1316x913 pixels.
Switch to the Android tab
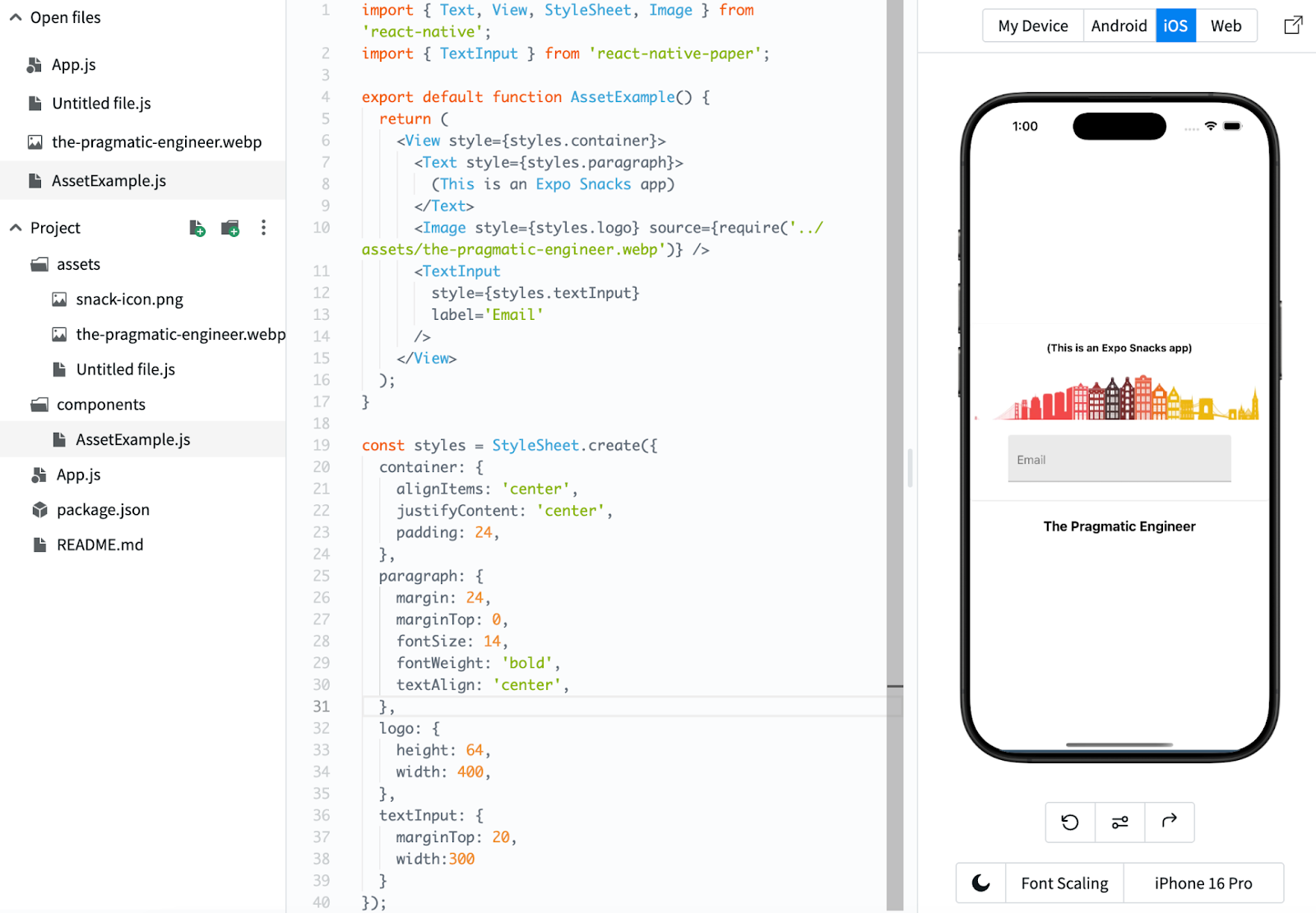[1119, 25]
